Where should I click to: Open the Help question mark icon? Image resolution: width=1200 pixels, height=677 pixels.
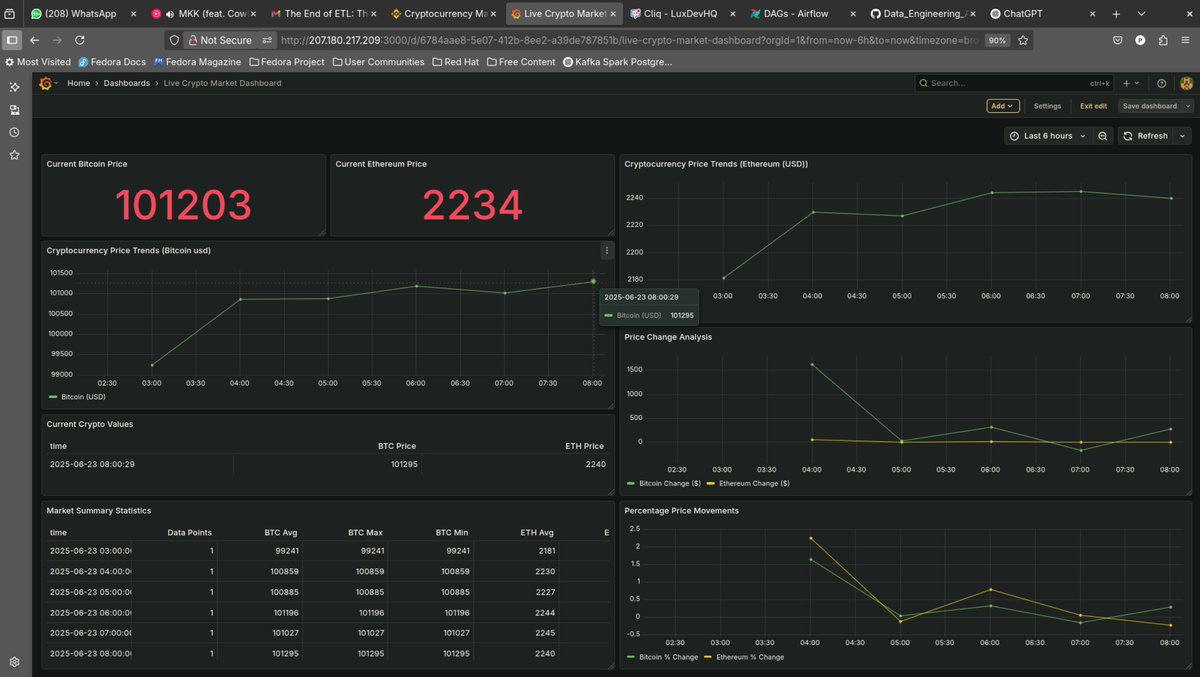1161,84
